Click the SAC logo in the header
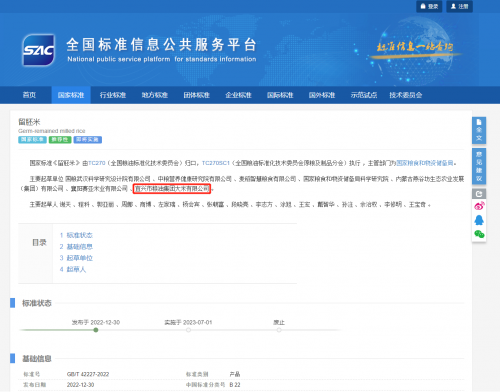The width and height of the screenshot is (500, 392). pos(38,50)
